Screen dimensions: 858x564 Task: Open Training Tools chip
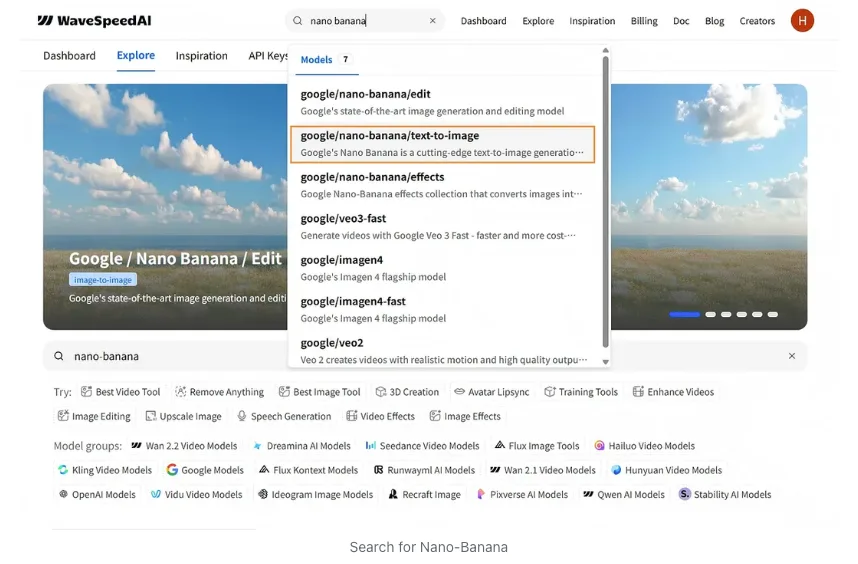[581, 392]
